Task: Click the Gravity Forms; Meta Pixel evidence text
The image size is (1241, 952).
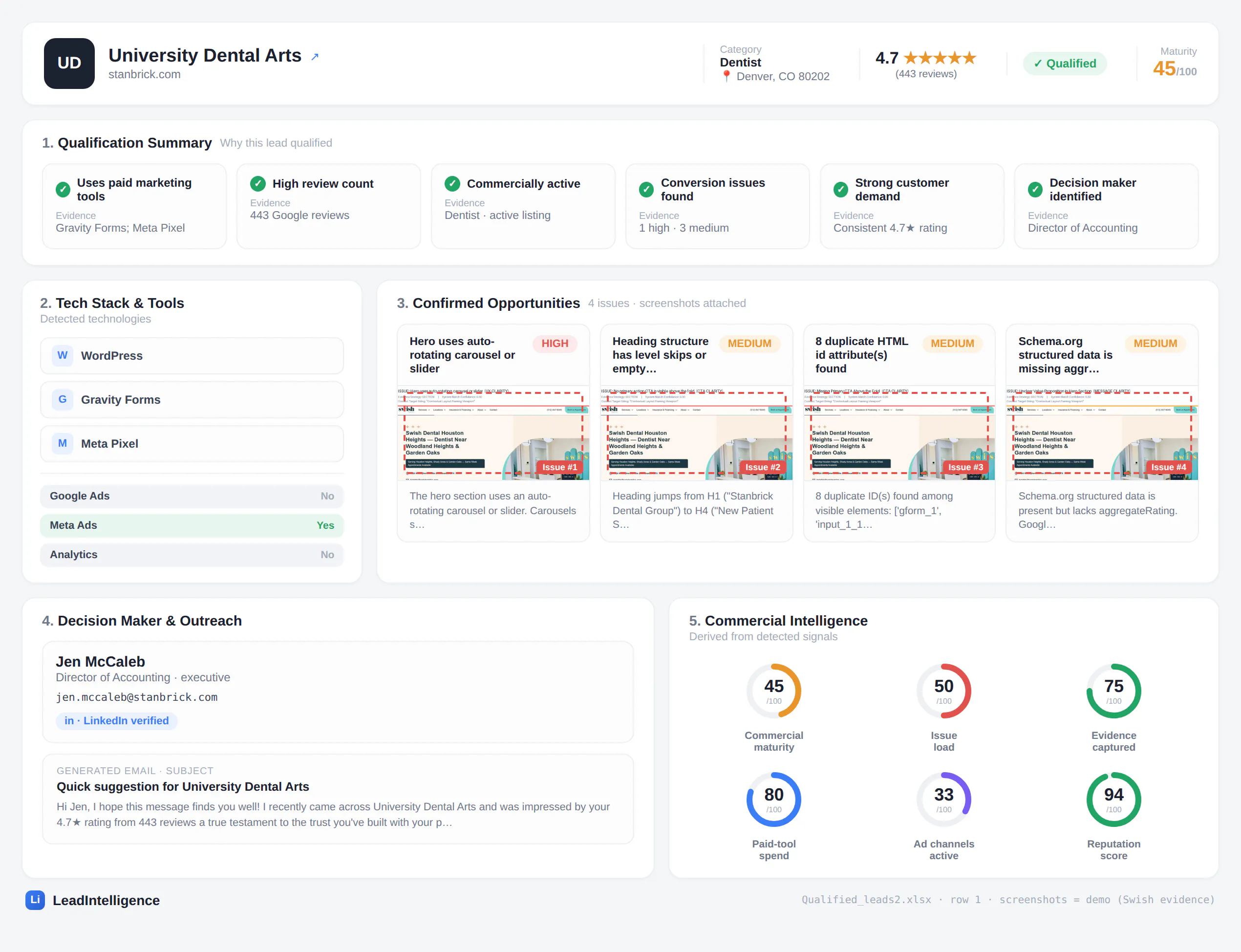Action: click(120, 228)
